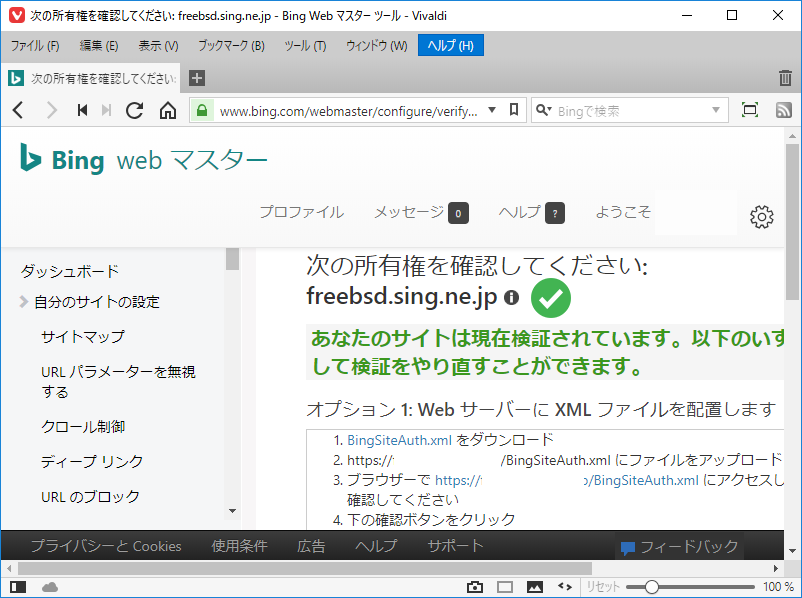This screenshot has height=598, width=802.
Task: Open クロール制御 in sidebar
Action: coord(83,427)
